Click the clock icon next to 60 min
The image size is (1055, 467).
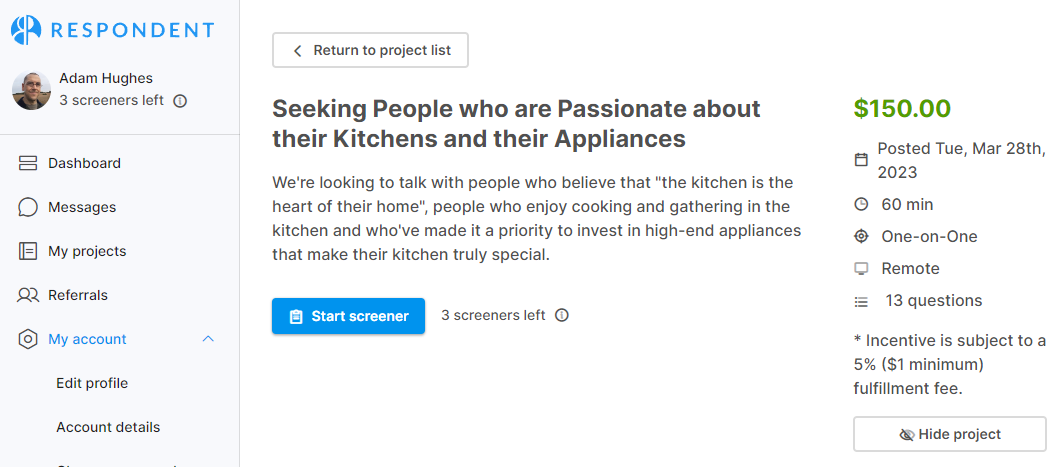[x=861, y=205]
